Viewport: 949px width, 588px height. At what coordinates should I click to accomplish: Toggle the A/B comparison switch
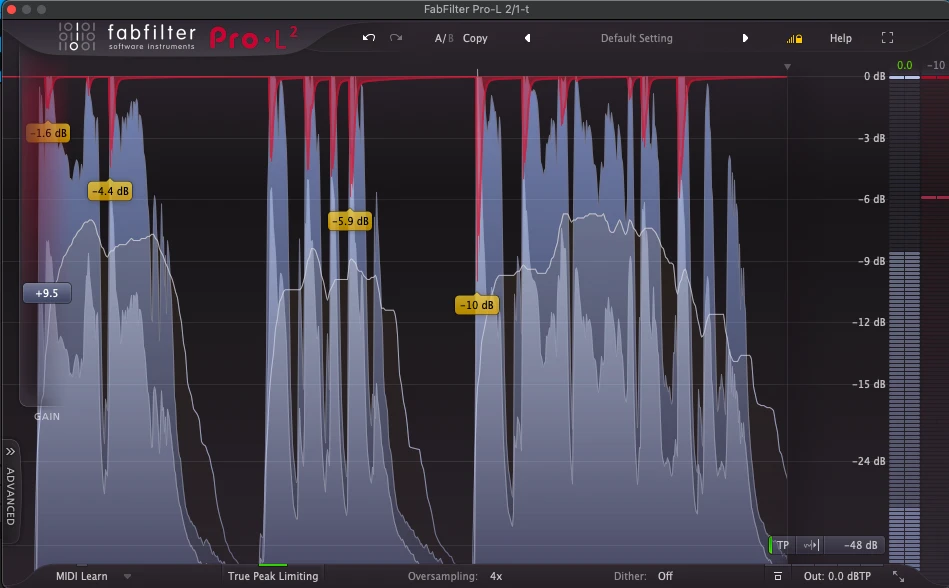443,38
